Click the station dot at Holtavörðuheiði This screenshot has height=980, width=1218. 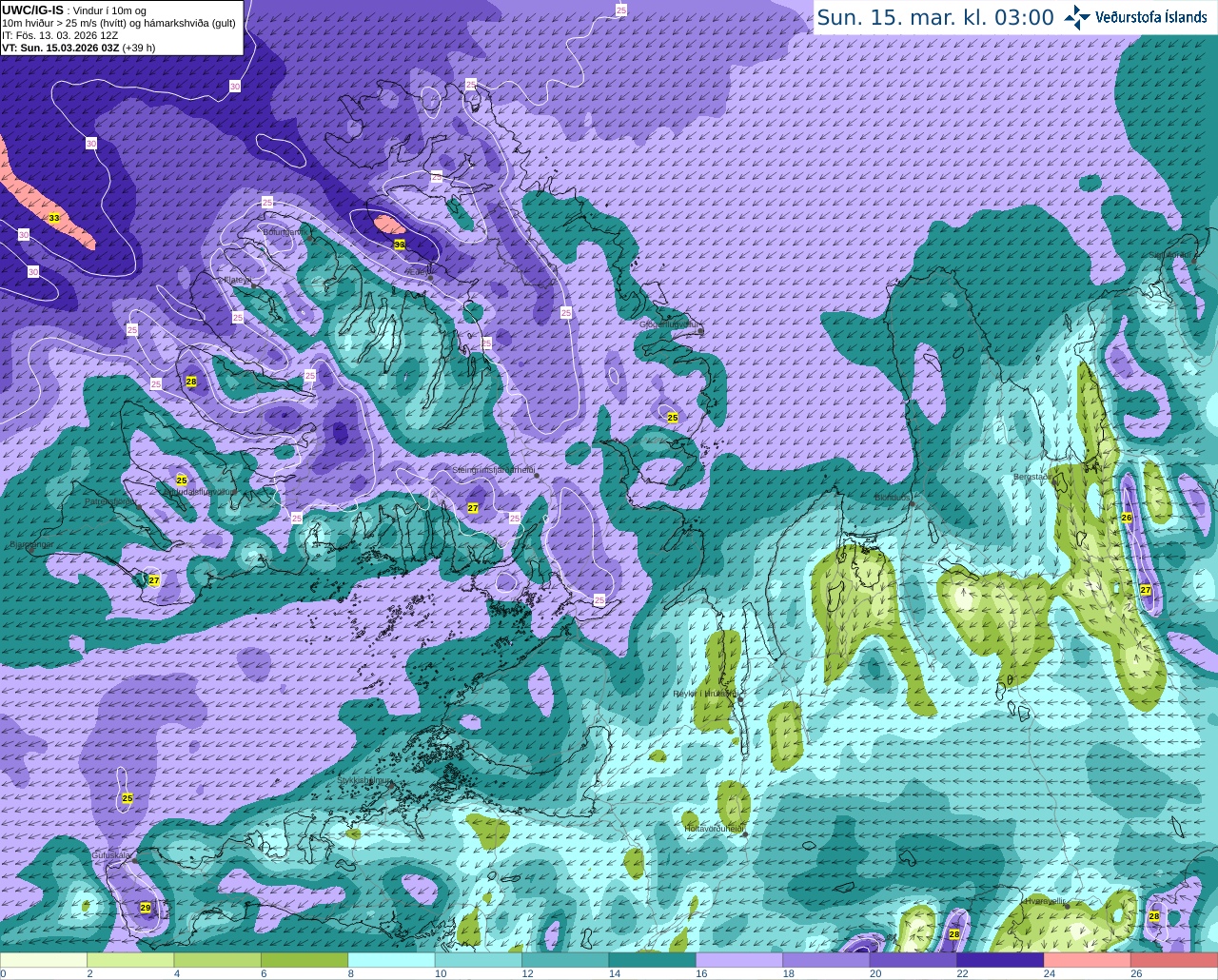[745, 834]
